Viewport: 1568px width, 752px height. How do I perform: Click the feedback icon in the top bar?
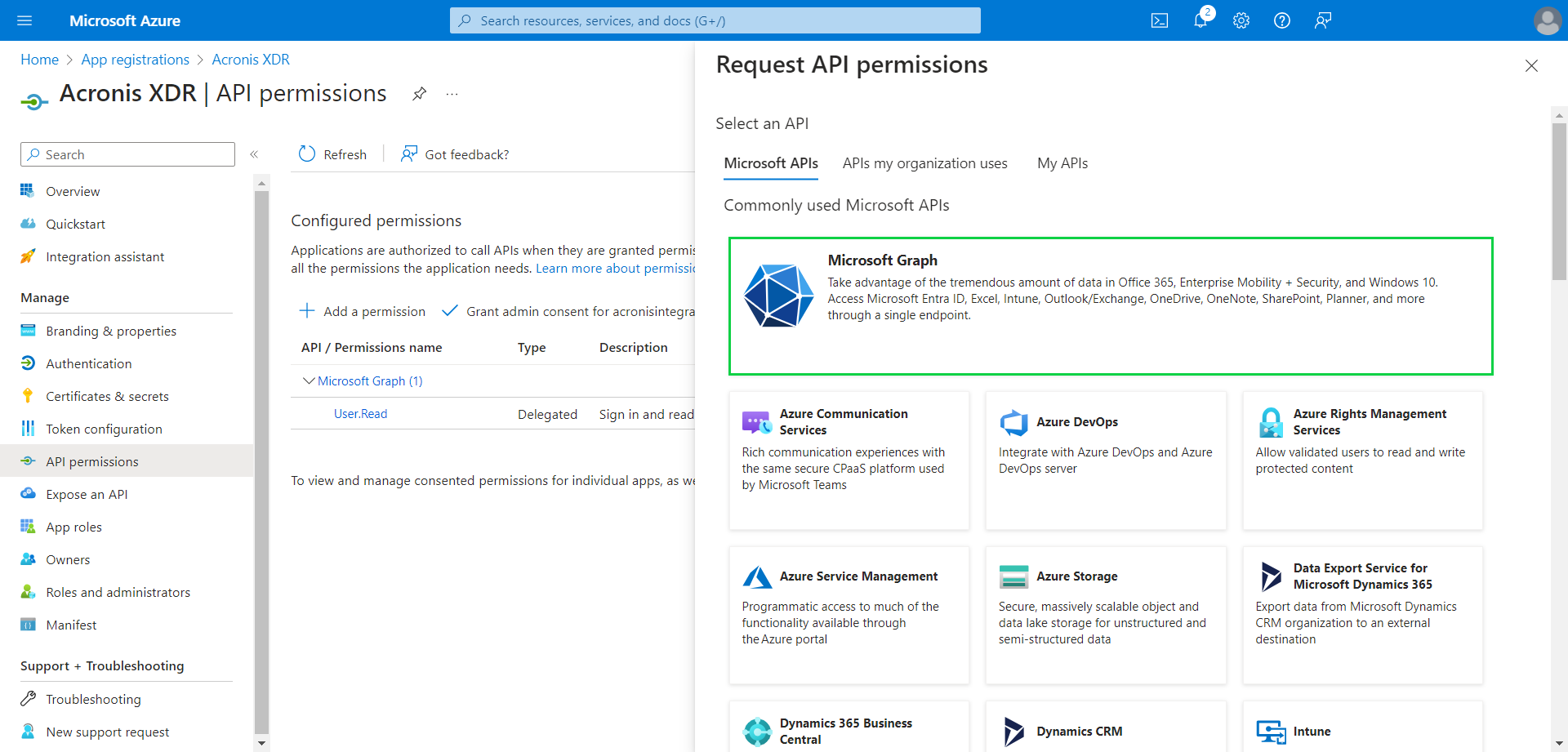click(1322, 20)
